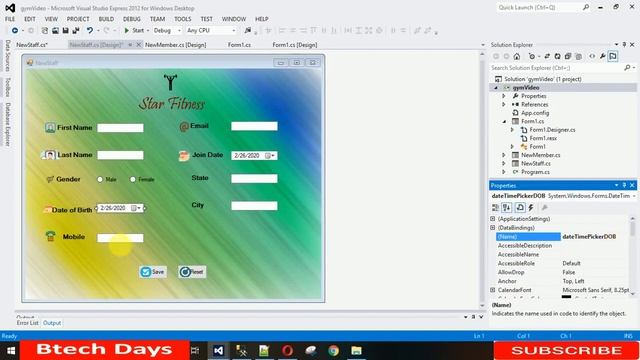Click the Undo arrow in the toolbar
Screen dimensions: 640x360
coord(89,31)
